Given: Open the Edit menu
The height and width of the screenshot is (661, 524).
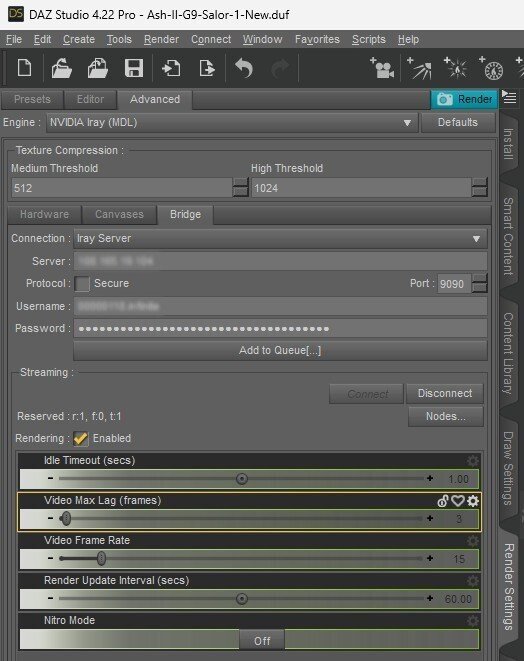Looking at the screenshot, I should (x=42, y=40).
